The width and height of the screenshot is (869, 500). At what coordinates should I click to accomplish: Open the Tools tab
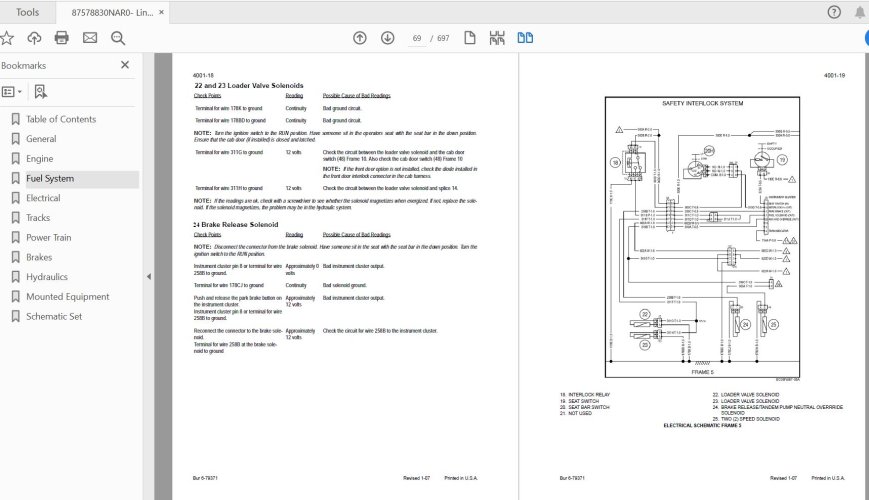[x=28, y=12]
